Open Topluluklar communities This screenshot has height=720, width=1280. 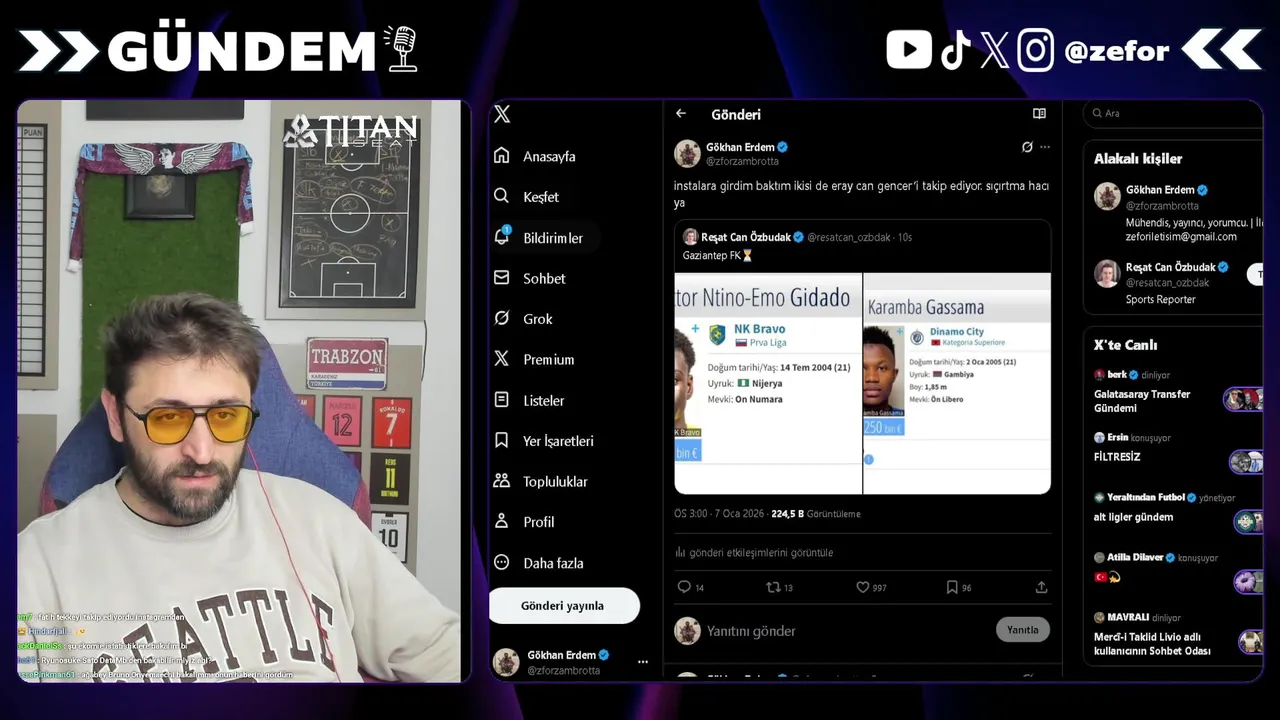pos(541,481)
